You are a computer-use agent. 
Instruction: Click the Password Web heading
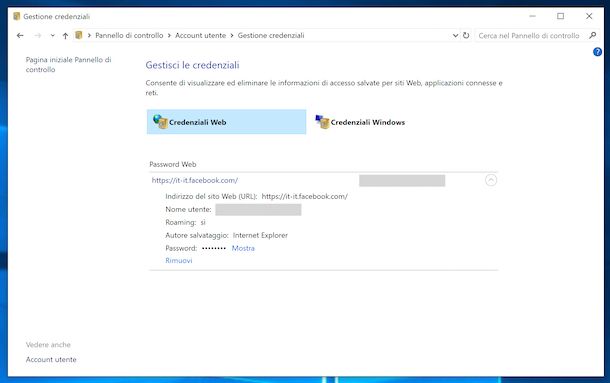click(173, 164)
